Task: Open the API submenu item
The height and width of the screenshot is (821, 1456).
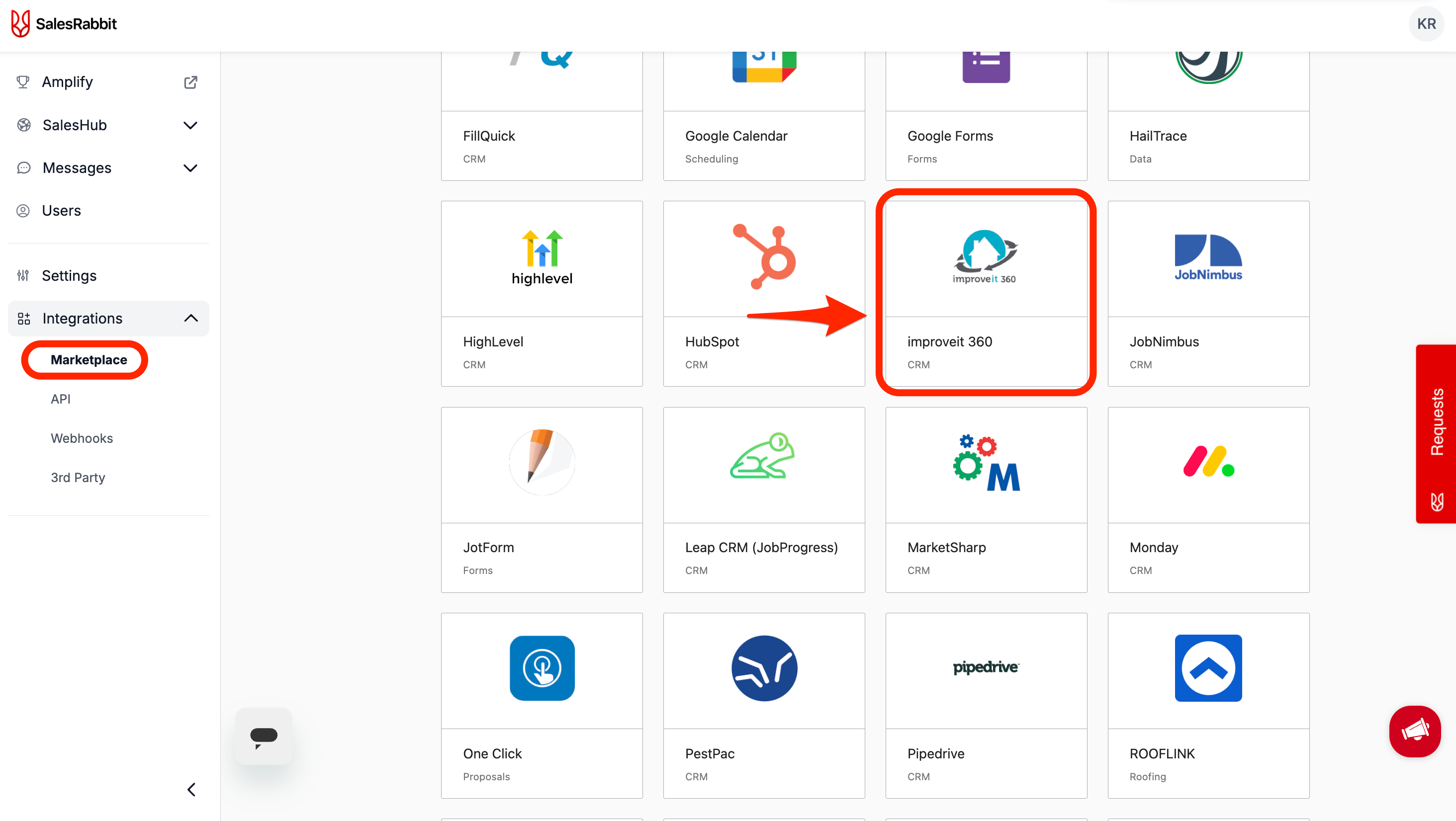Action: click(61, 399)
